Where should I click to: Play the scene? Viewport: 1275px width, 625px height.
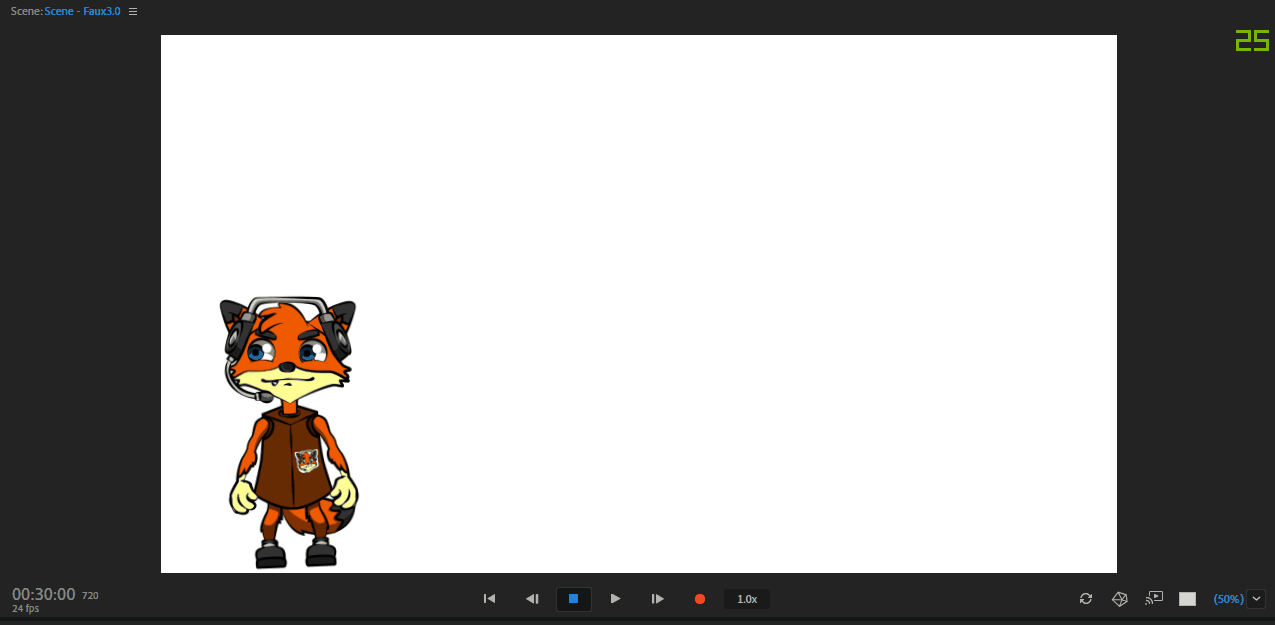pos(616,599)
